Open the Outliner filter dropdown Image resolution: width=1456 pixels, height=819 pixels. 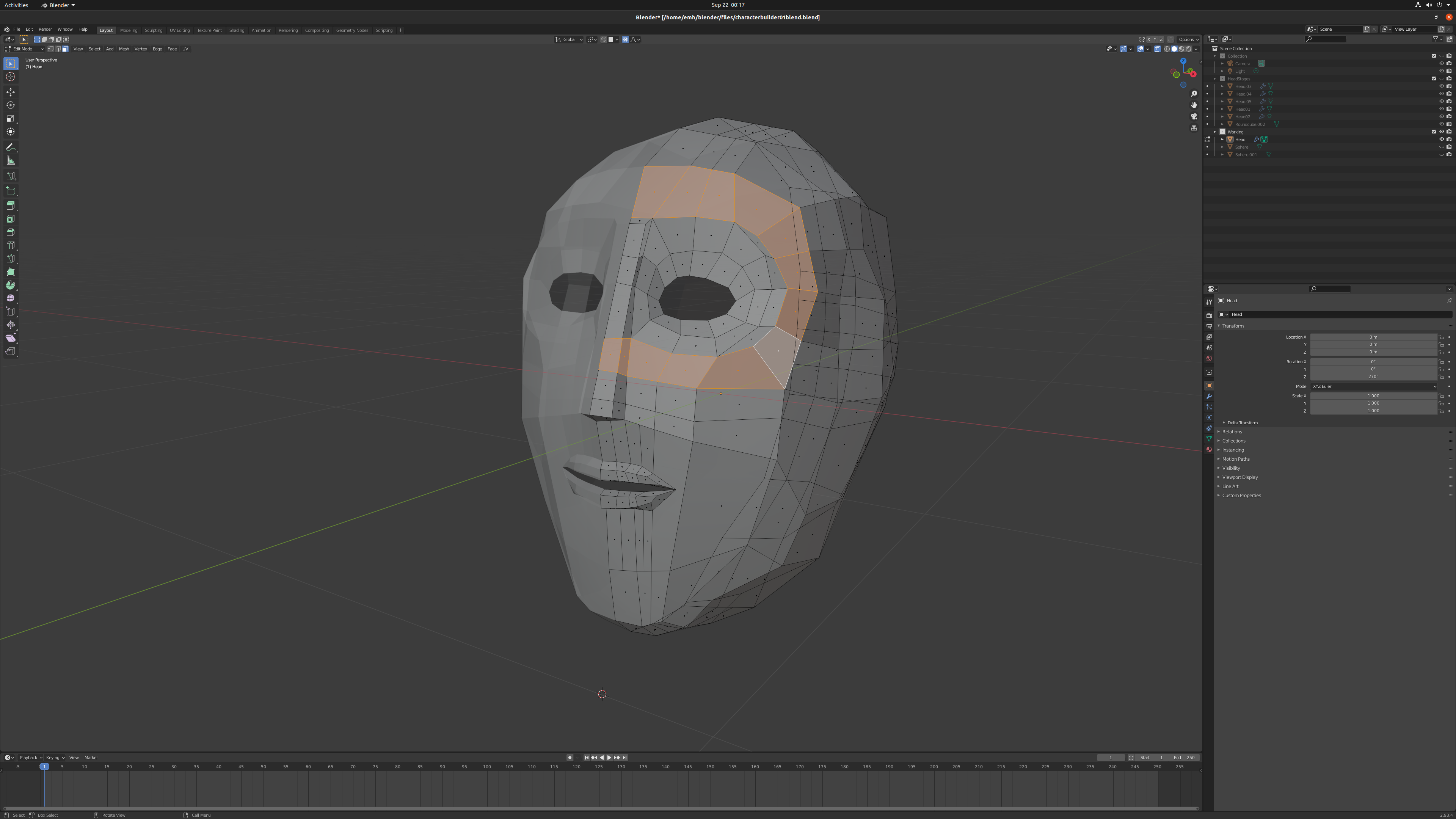click(x=1437, y=39)
